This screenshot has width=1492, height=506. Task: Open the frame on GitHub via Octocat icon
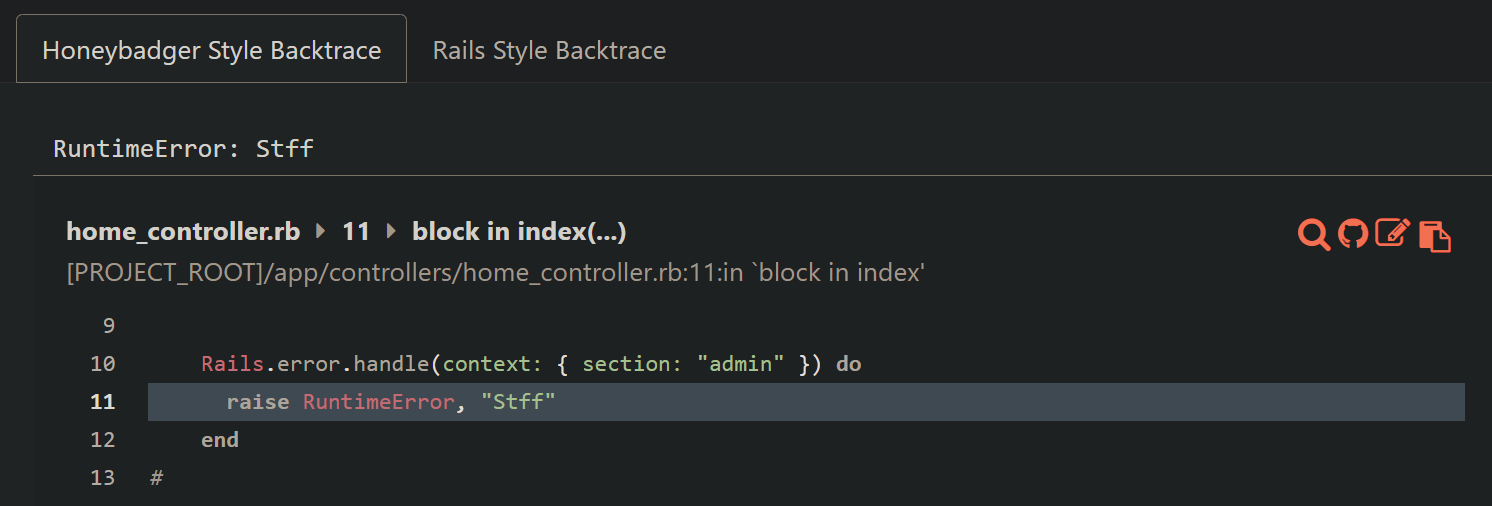1353,234
